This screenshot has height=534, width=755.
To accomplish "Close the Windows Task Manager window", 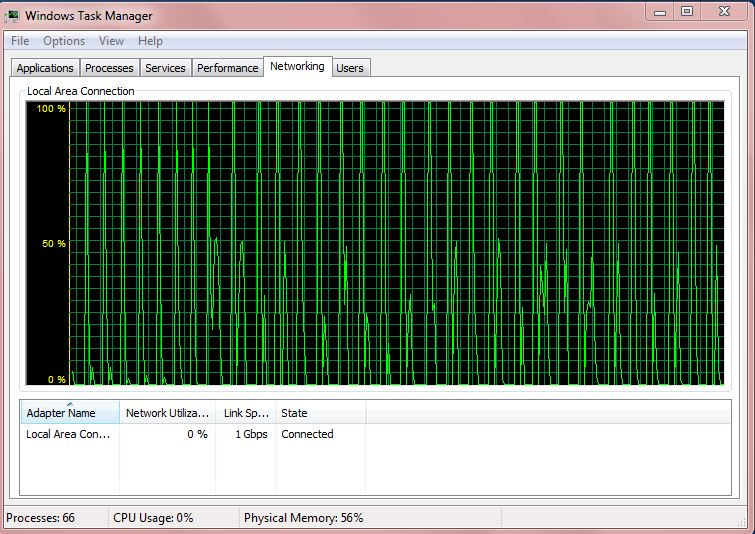I will 725,12.
